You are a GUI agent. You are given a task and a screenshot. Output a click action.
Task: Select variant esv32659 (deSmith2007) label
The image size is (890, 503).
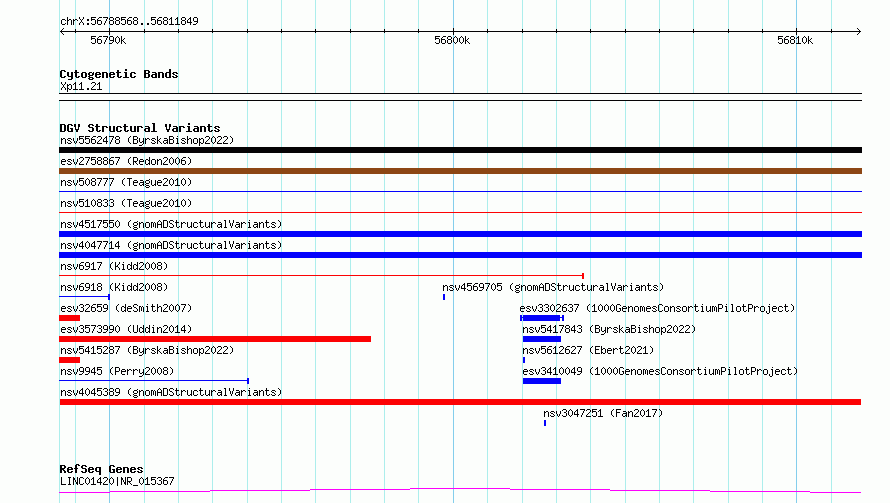126,308
